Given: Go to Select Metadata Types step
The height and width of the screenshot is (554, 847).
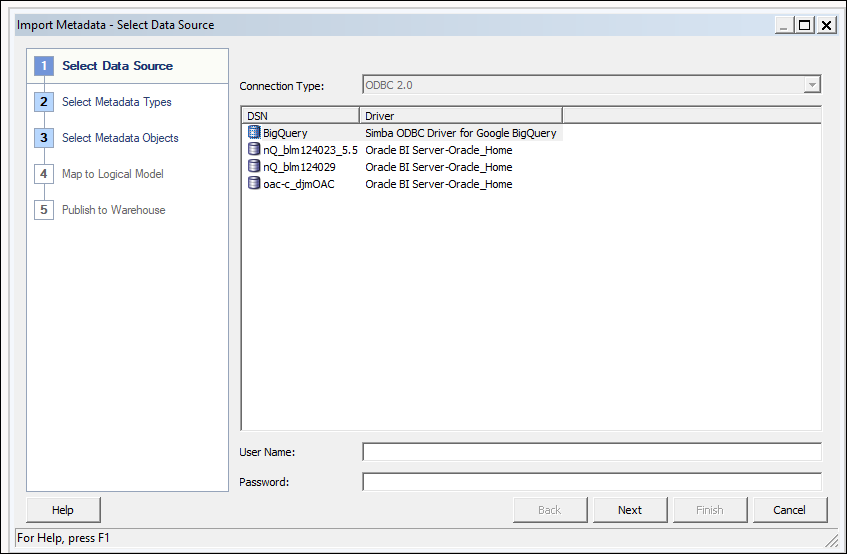Looking at the screenshot, I should (117, 102).
